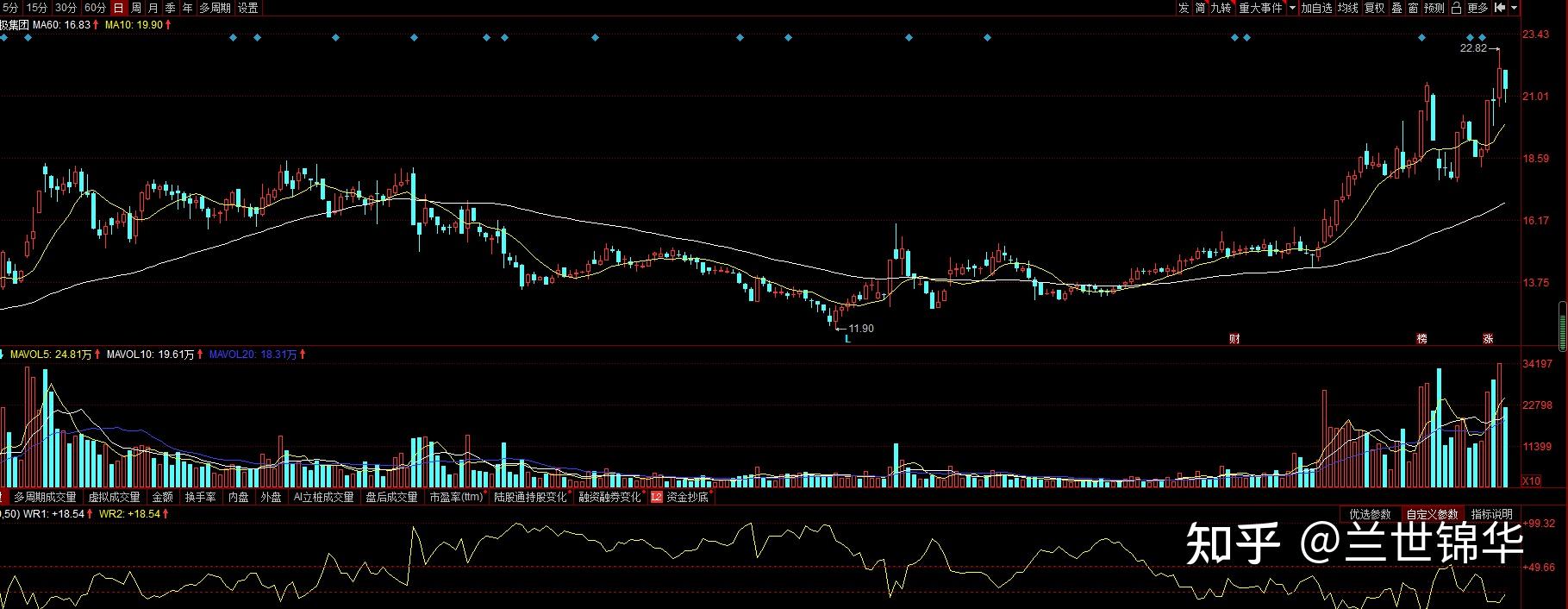Expand the dropdown next to jump arrow

[x=1515, y=8]
